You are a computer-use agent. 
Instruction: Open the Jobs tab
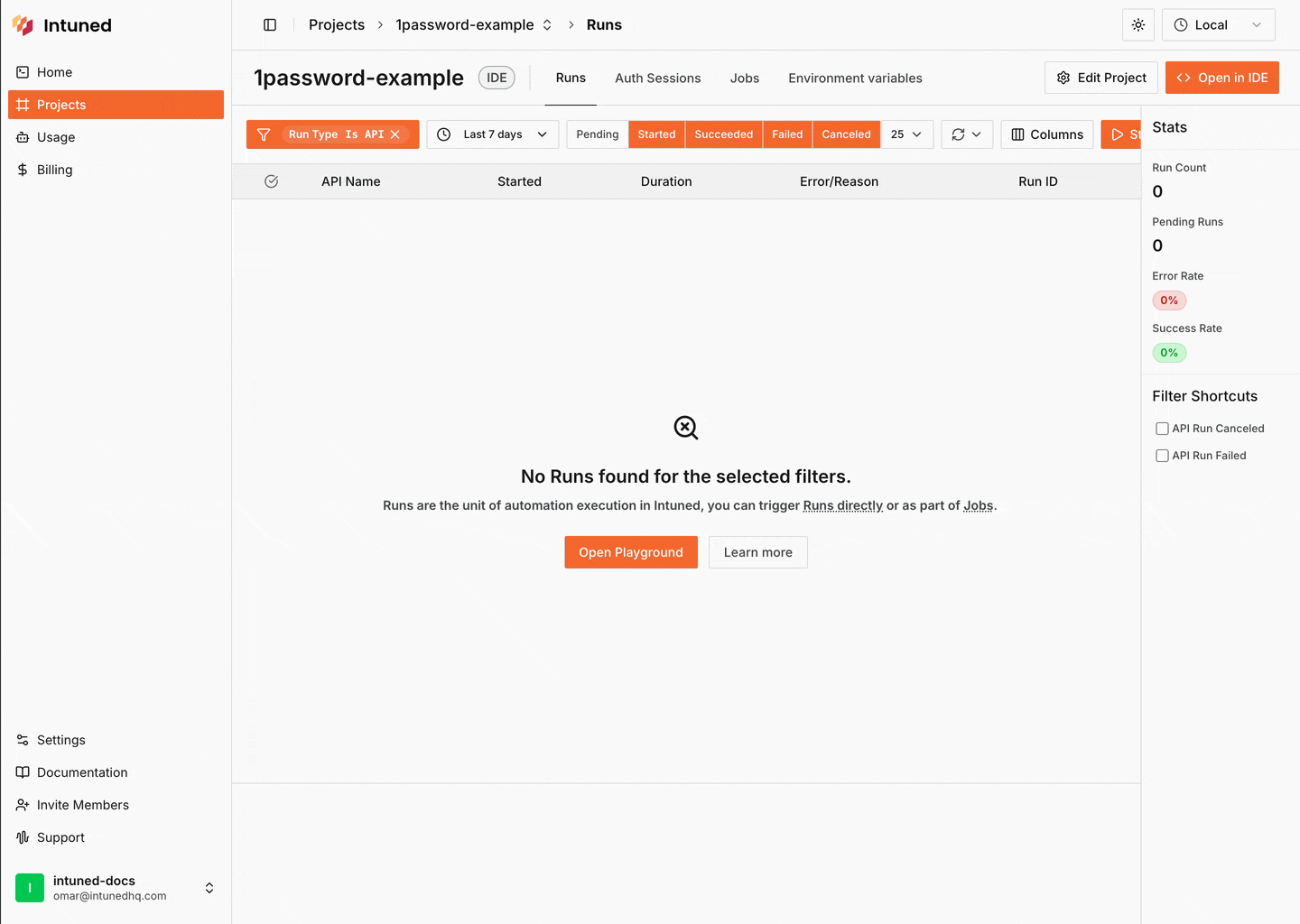coord(744,78)
